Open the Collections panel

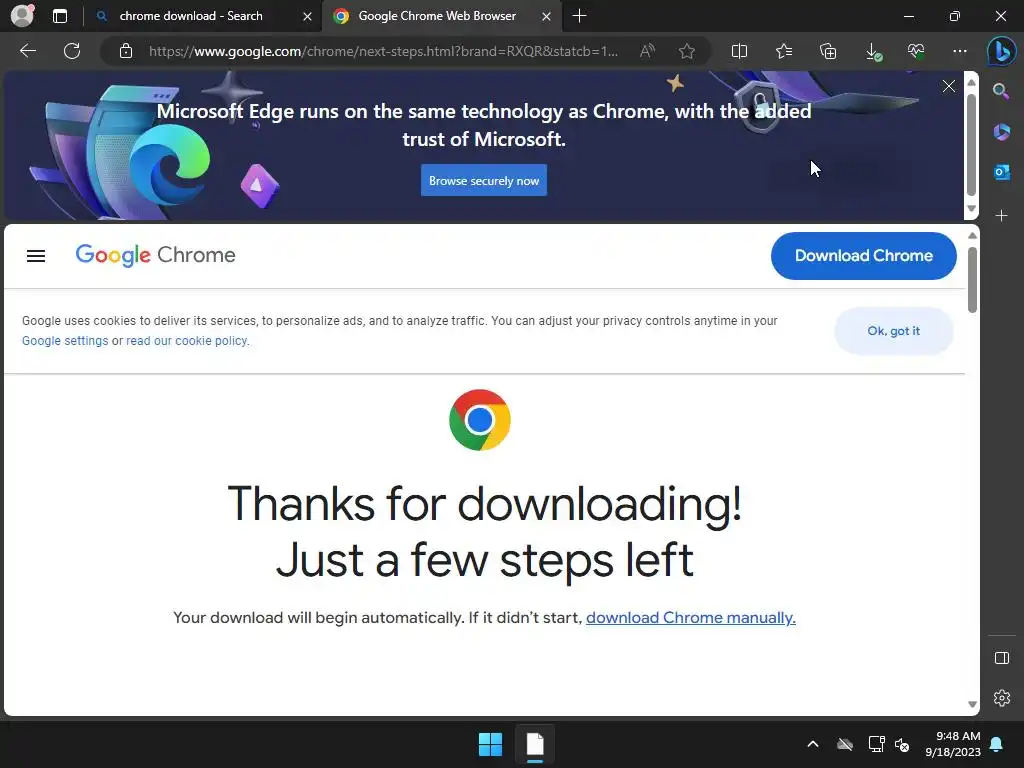coord(828,51)
